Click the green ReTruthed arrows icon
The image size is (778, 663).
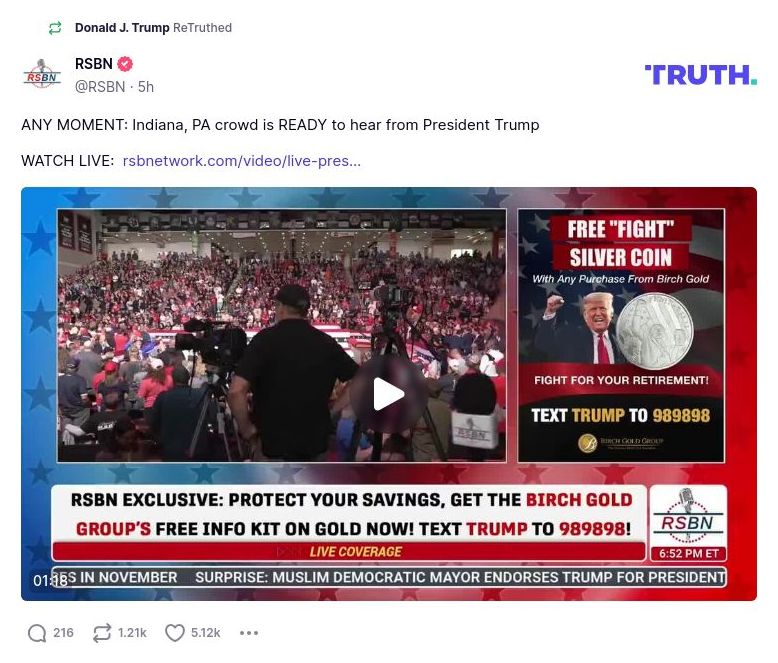click(55, 28)
